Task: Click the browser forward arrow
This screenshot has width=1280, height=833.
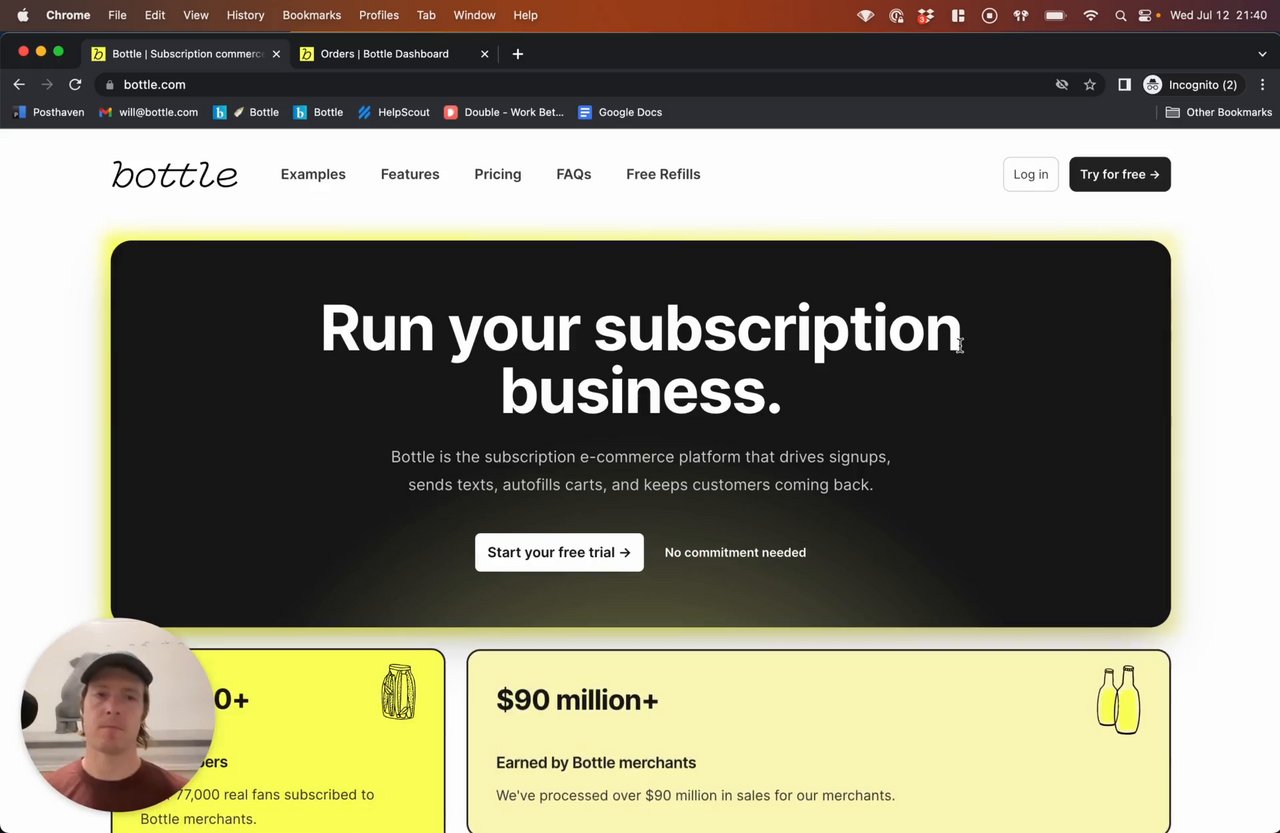Action: 47,85
